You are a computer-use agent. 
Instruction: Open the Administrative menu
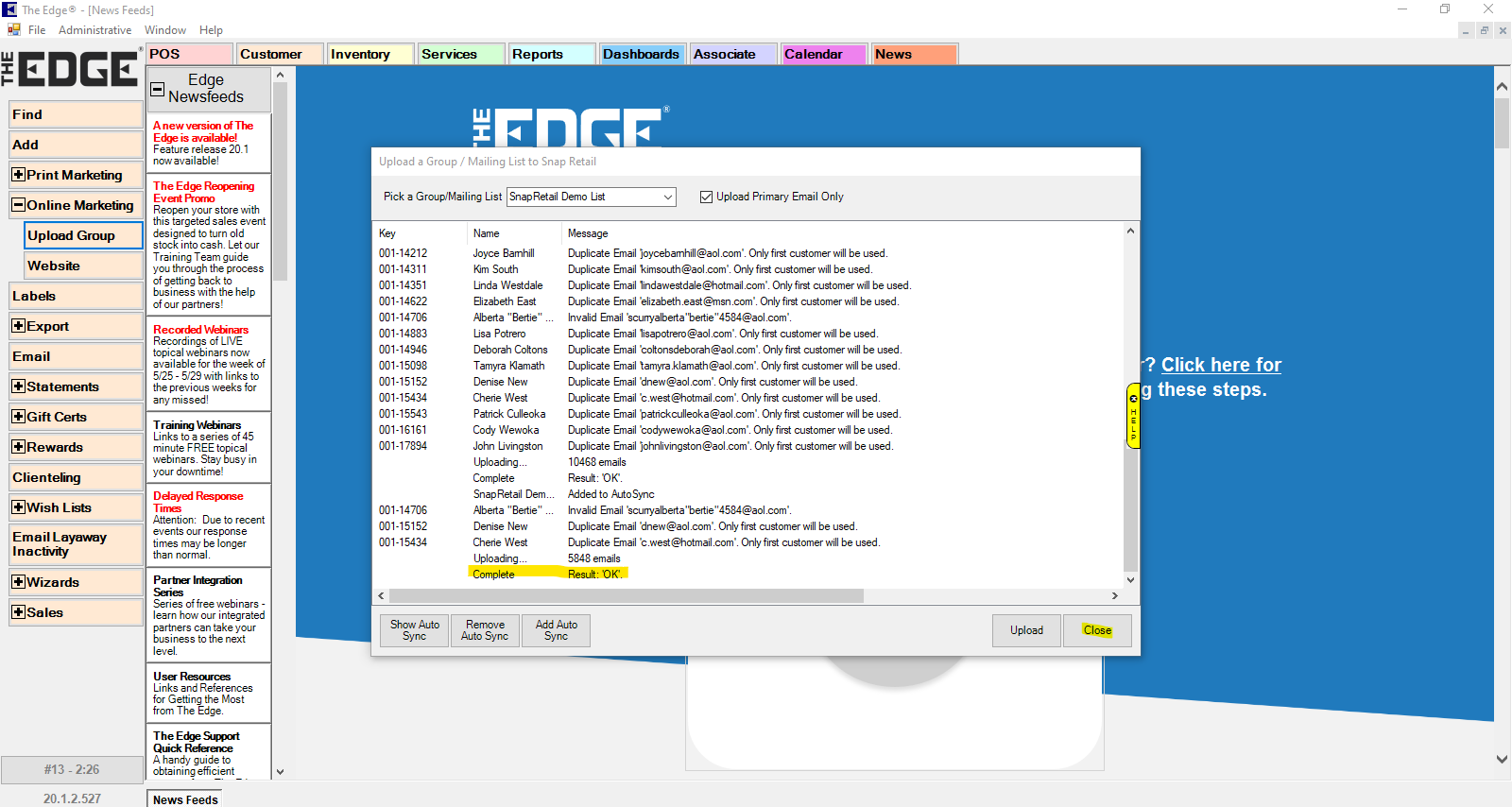point(94,30)
